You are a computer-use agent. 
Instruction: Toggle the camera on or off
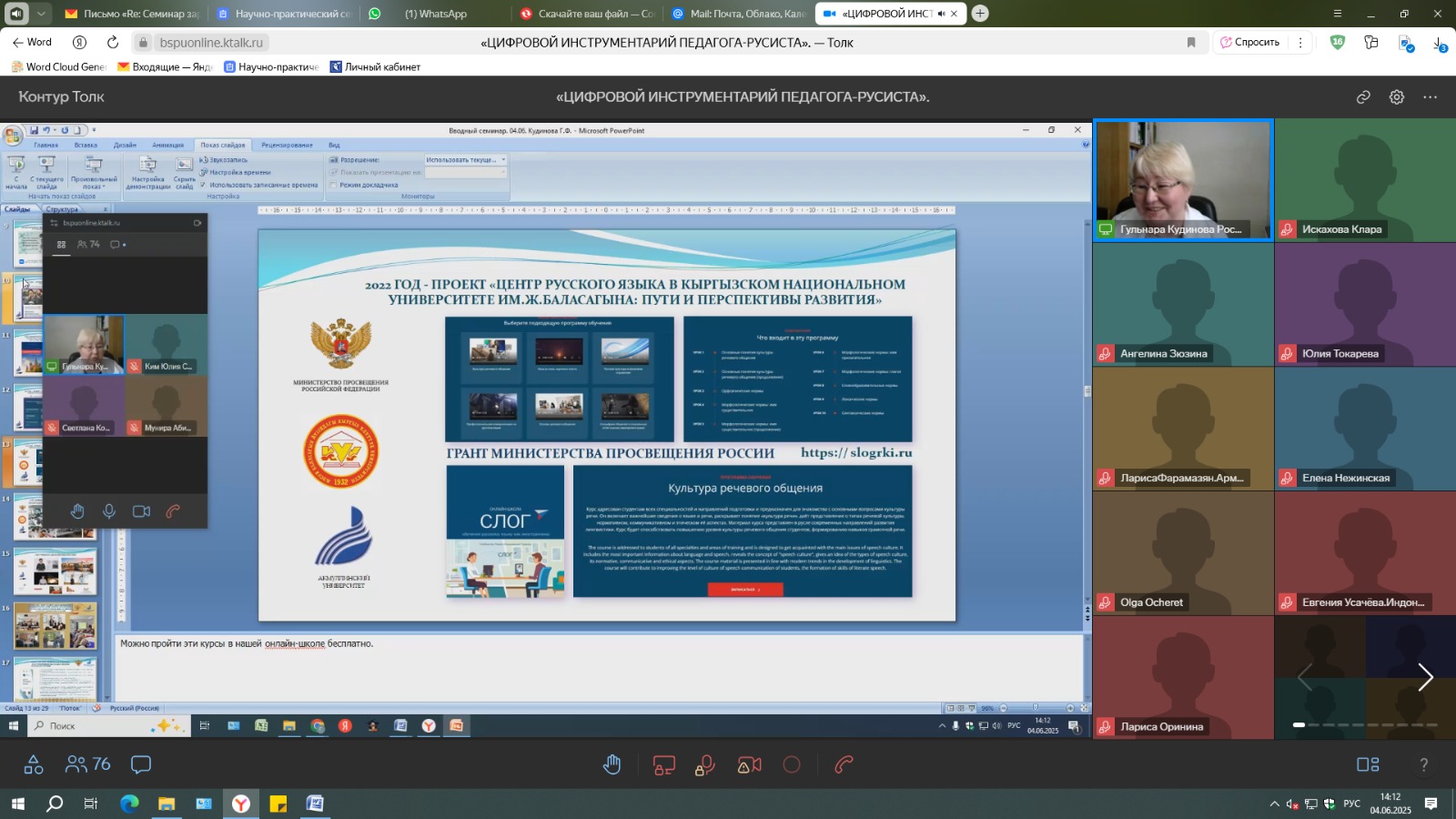[x=749, y=765]
